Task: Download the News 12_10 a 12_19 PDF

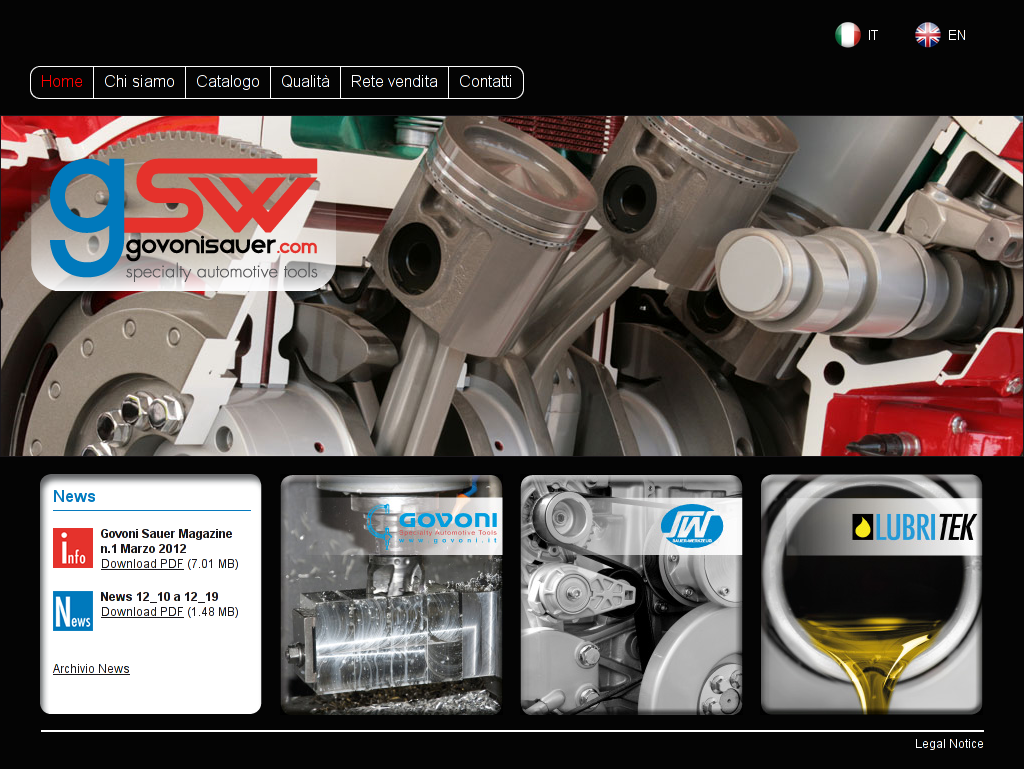Action: coord(142,612)
